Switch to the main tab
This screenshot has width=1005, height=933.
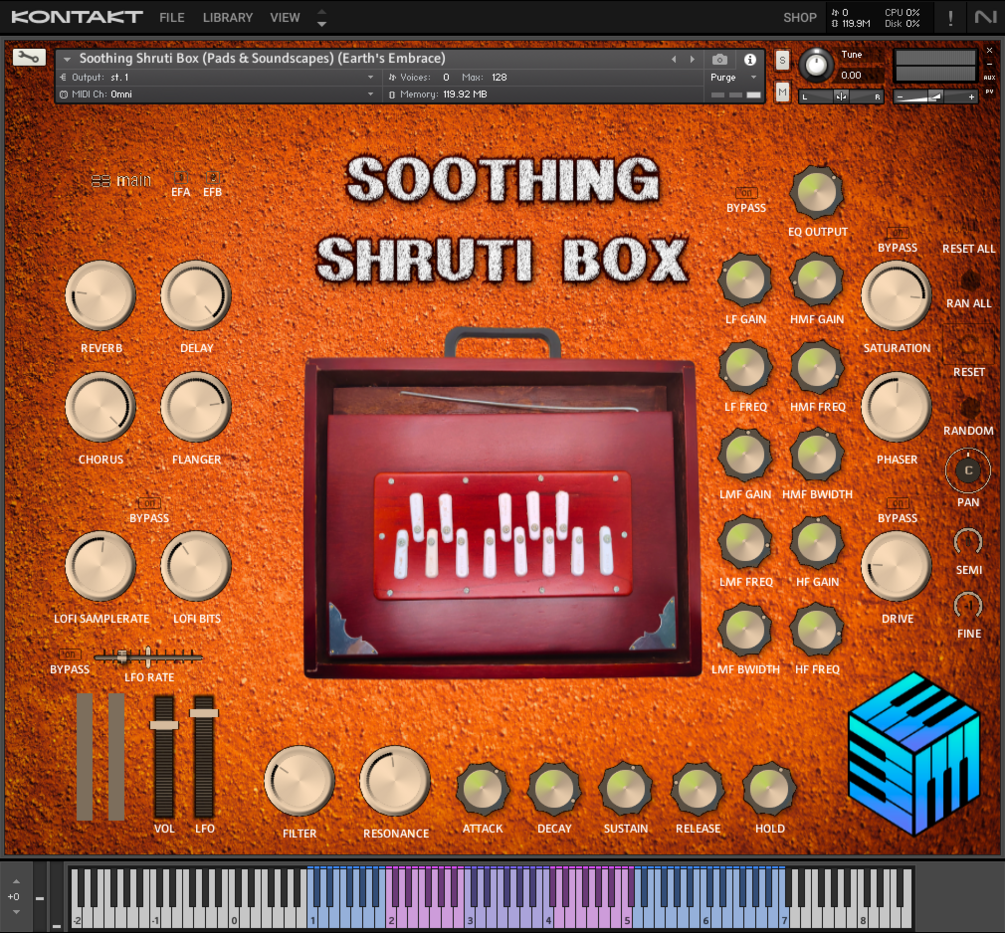(x=122, y=181)
